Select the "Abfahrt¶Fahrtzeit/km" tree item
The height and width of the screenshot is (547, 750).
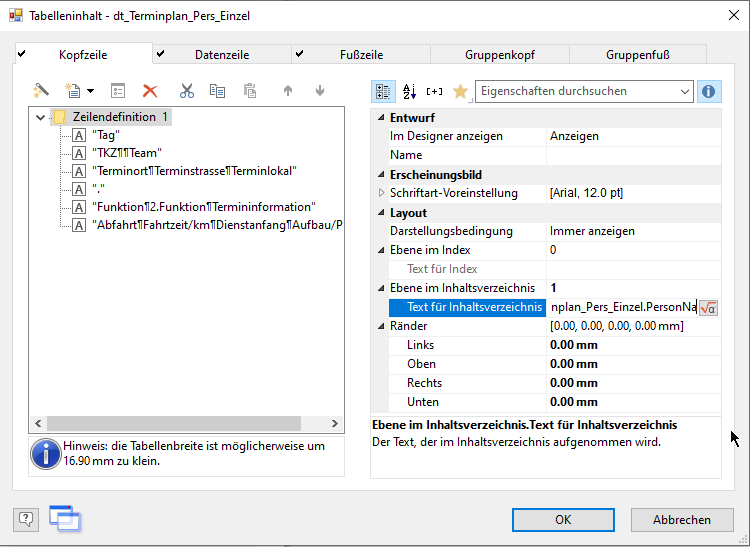(x=217, y=225)
